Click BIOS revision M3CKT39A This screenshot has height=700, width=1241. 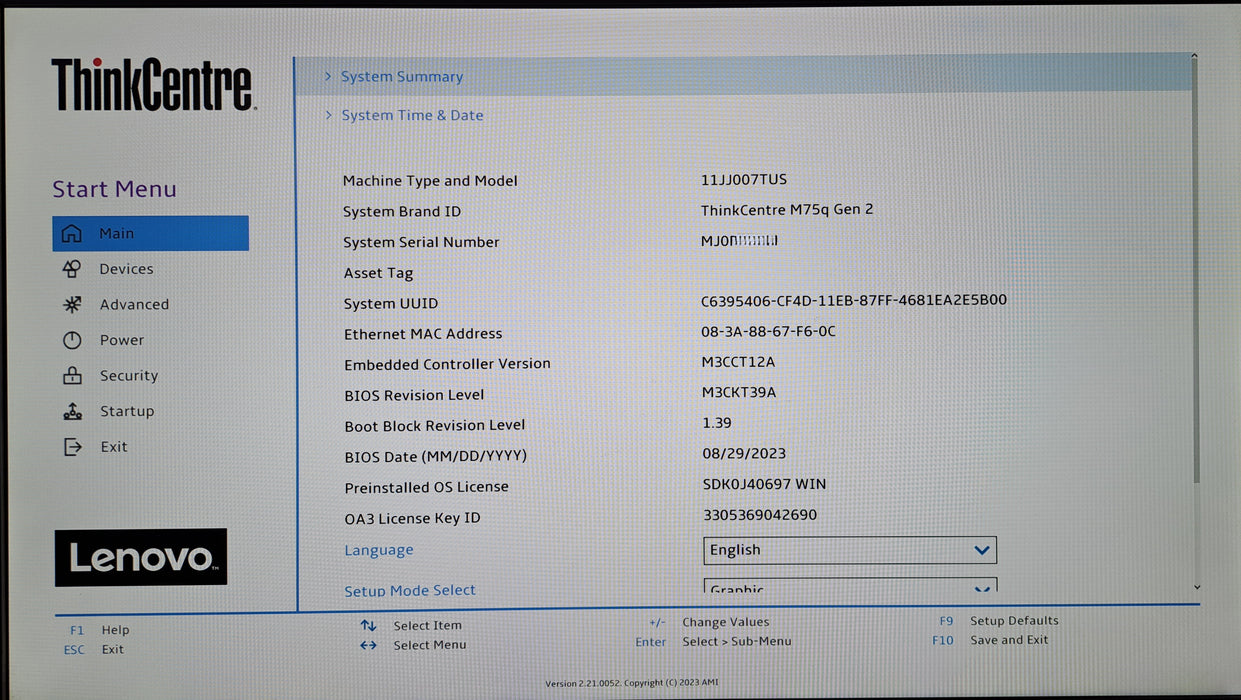tap(739, 392)
